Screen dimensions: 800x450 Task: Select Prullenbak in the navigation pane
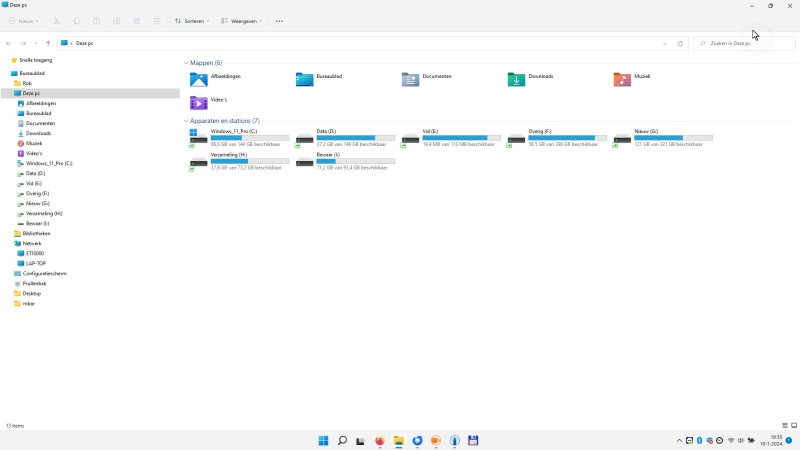(34, 283)
